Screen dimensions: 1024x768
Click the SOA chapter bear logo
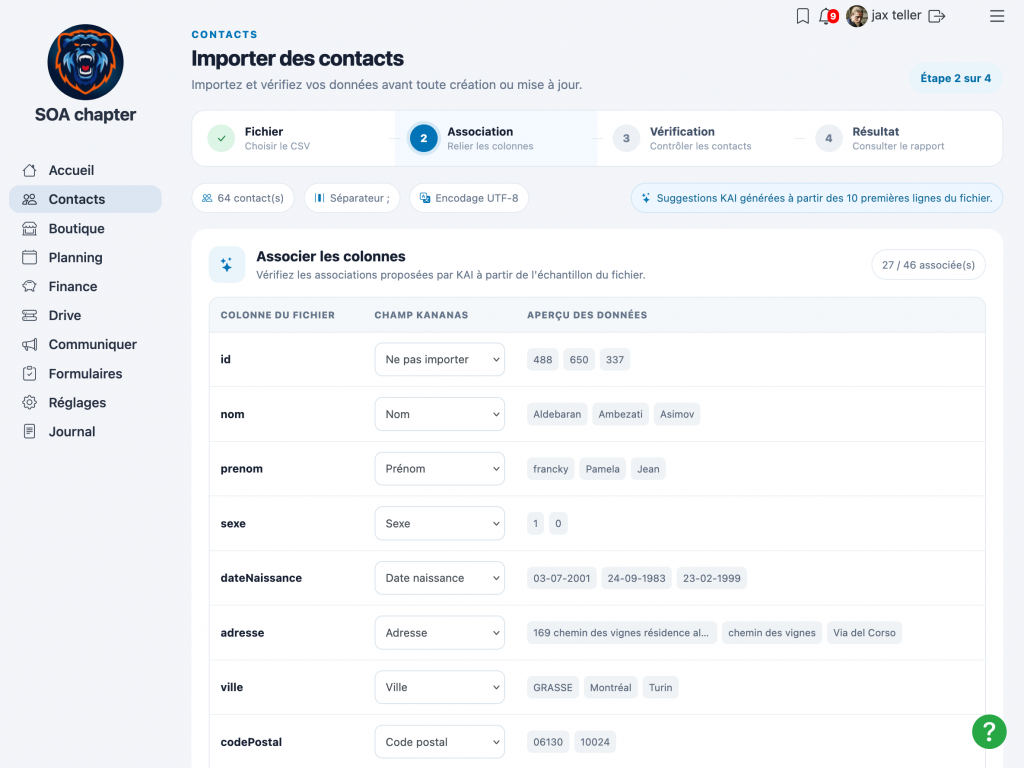pyautogui.click(x=86, y=62)
